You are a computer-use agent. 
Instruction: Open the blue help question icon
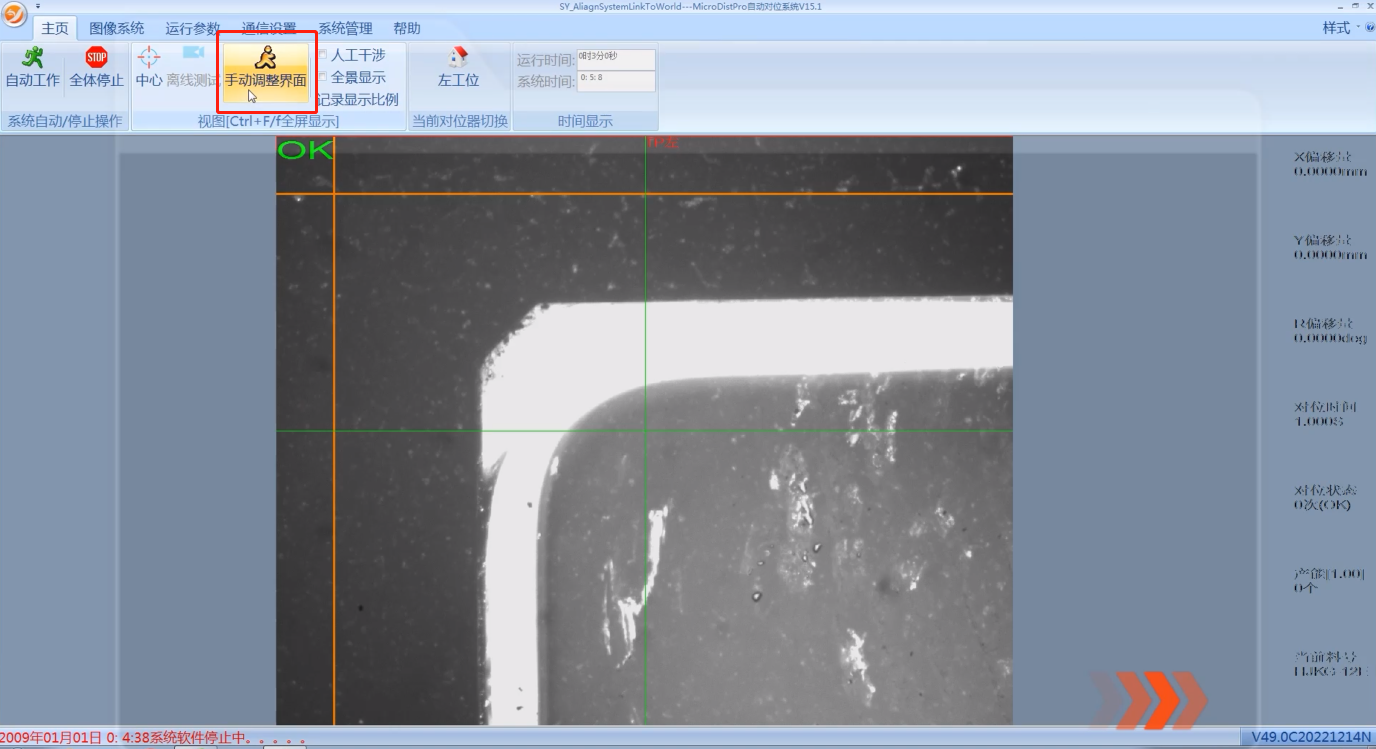1369,28
